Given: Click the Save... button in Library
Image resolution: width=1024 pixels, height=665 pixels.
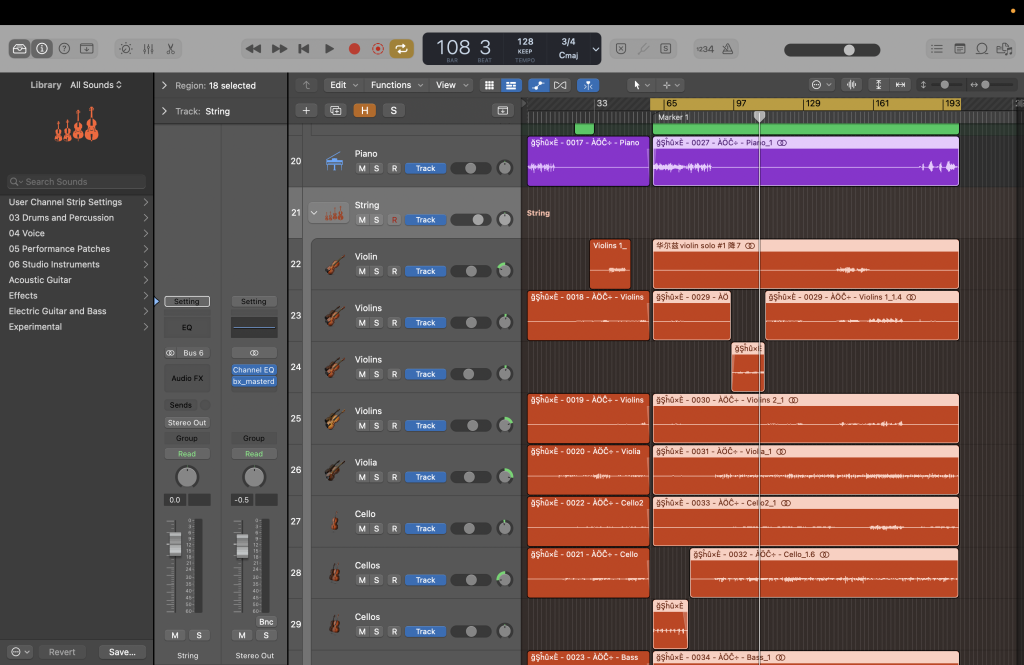Looking at the screenshot, I should [122, 652].
